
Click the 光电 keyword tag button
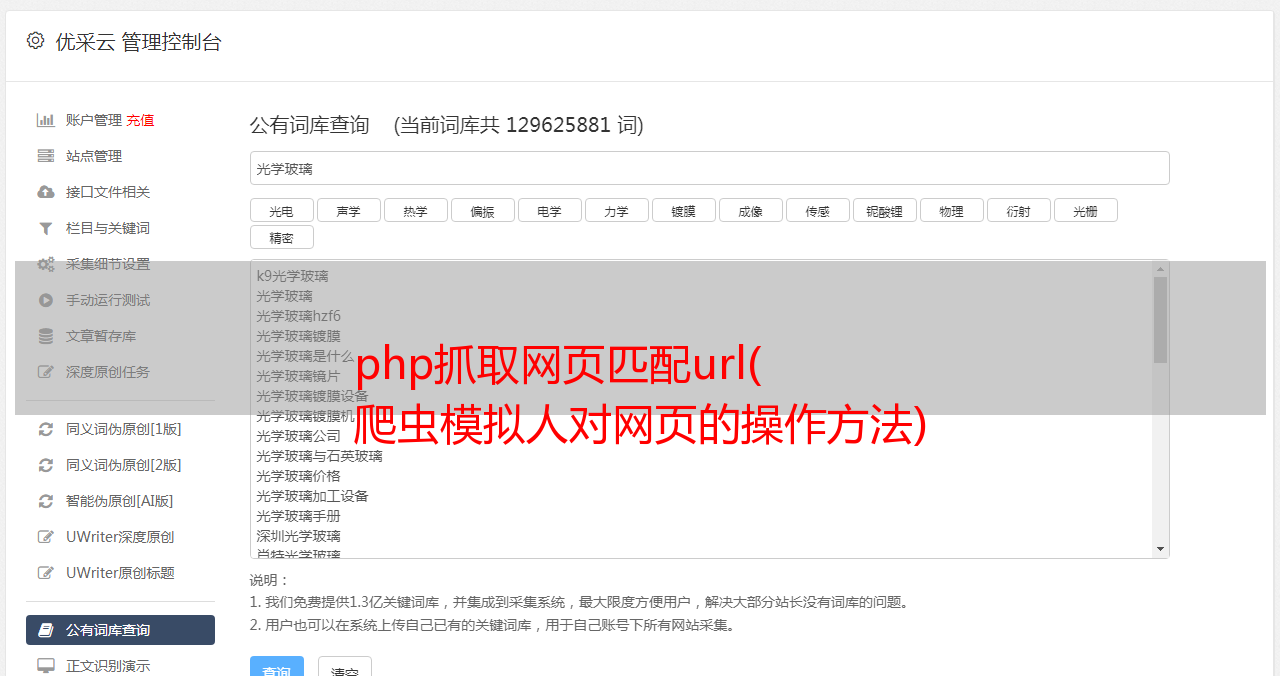pos(282,210)
